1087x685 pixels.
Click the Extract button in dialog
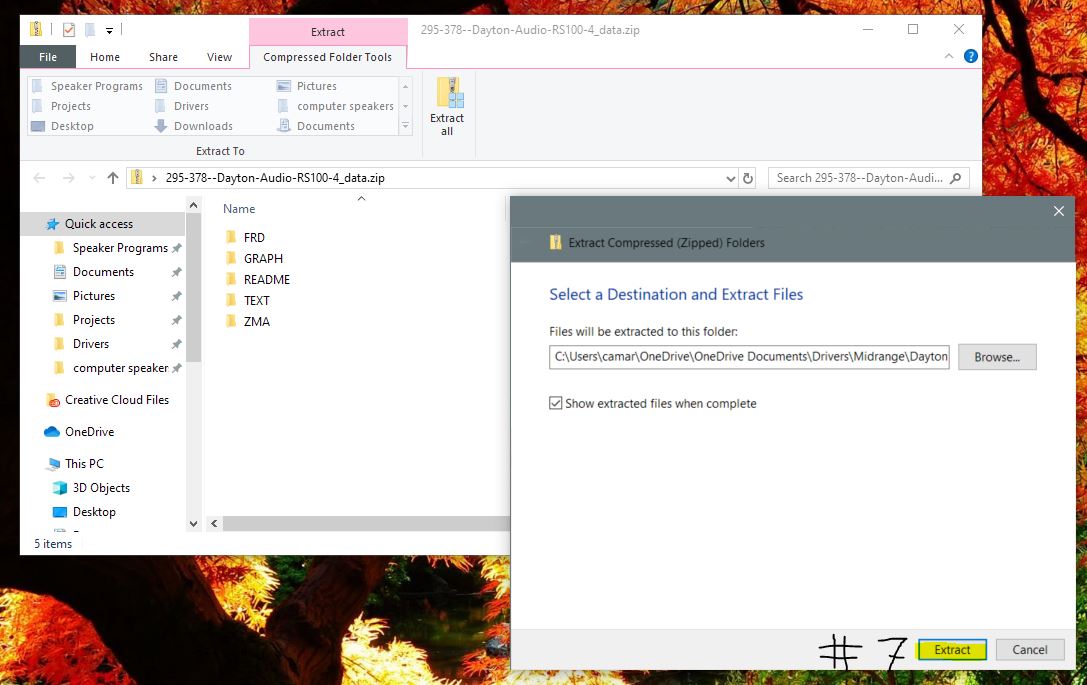[x=952, y=650]
